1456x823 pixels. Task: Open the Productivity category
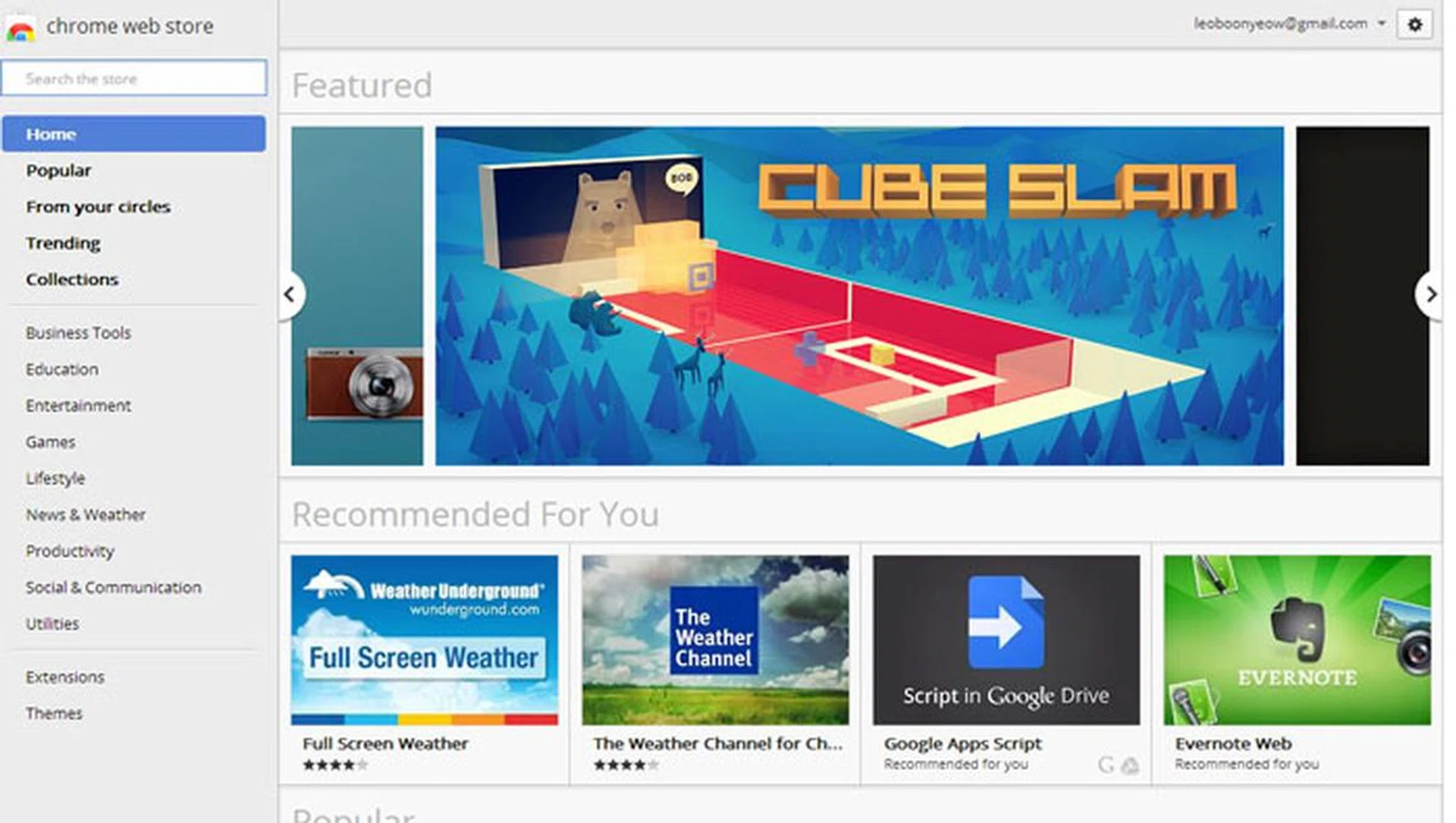tap(70, 551)
